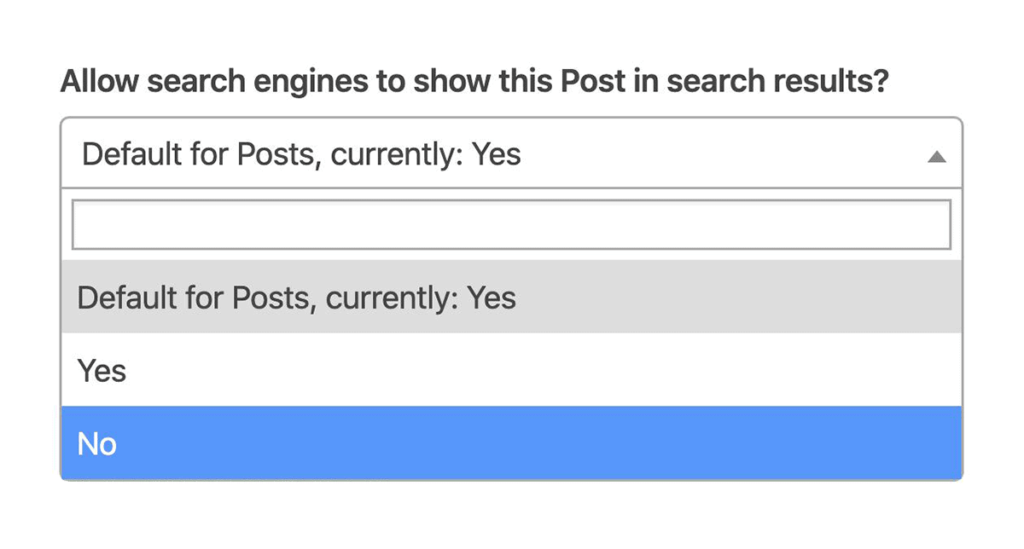1024x549 pixels.
Task: Set search visibility to "No"
Action: (511, 443)
